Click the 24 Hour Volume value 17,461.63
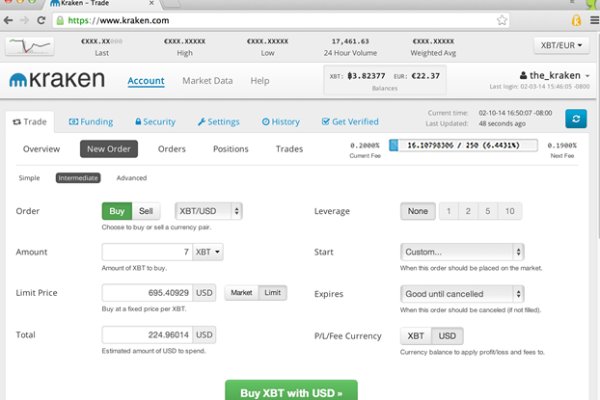This screenshot has height=400, width=600. (350, 41)
